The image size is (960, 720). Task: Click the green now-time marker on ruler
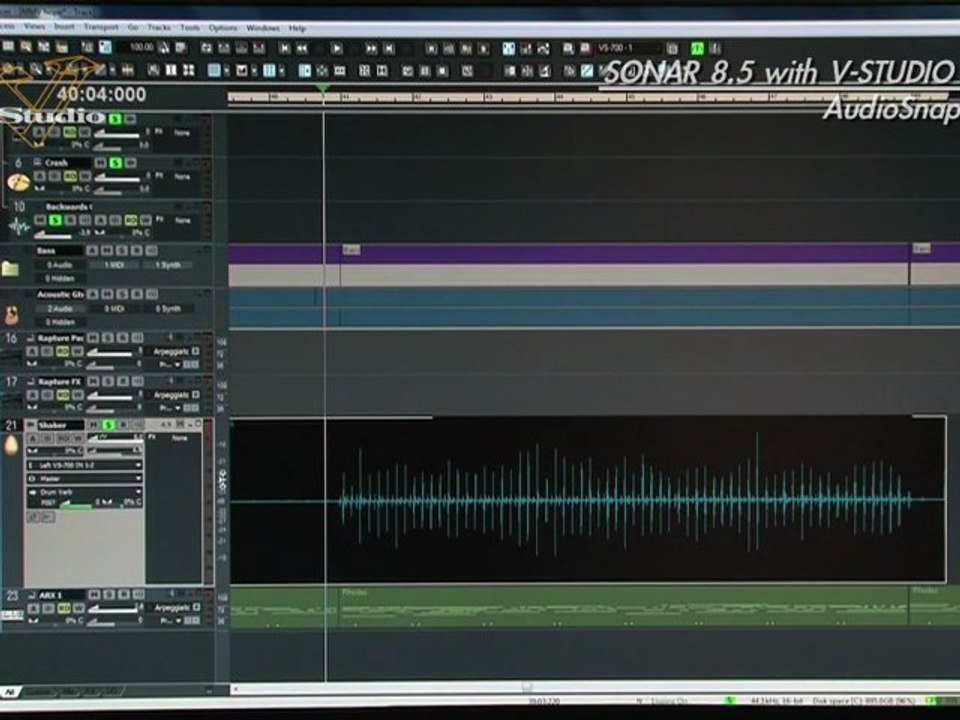pos(323,89)
